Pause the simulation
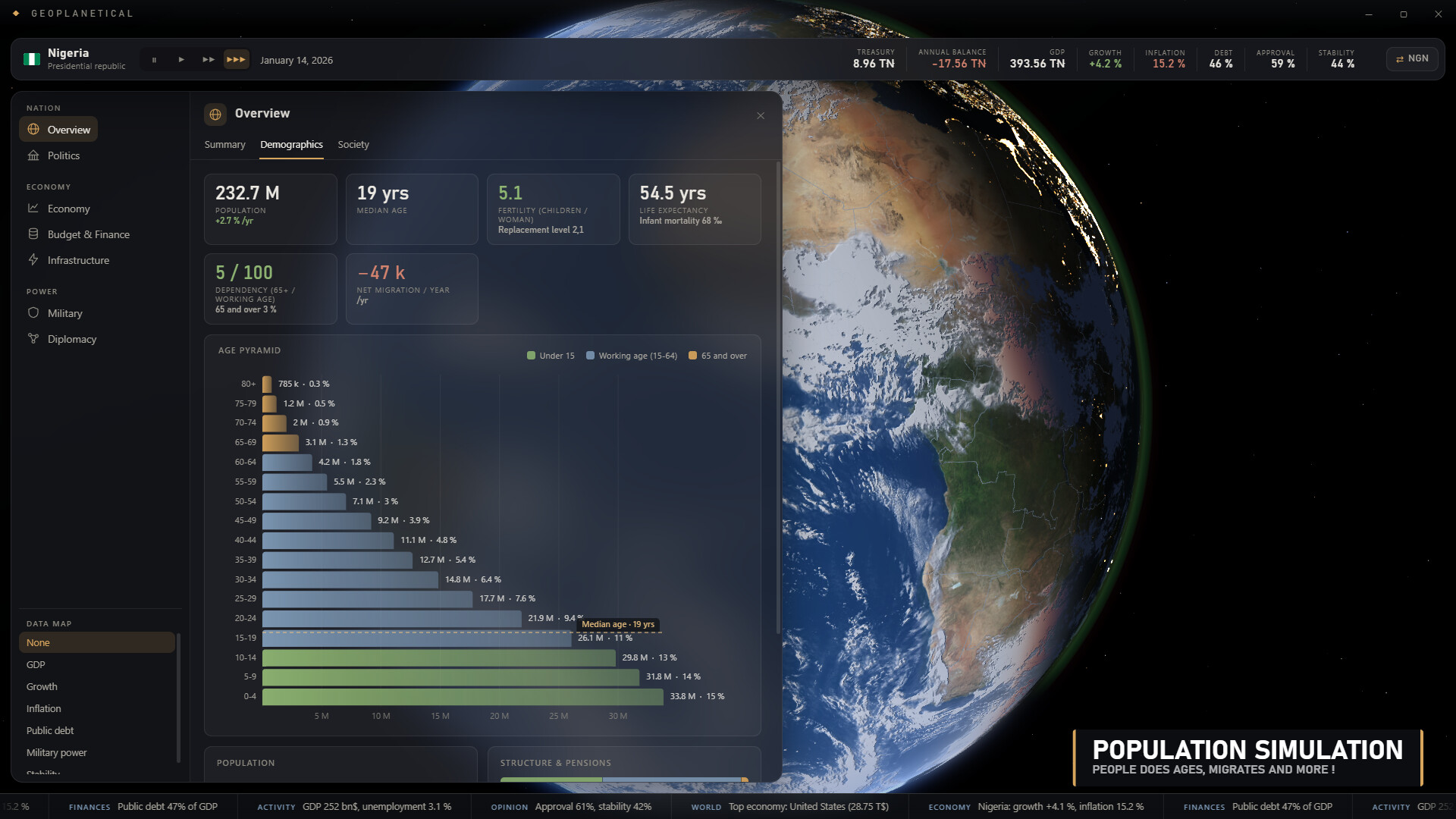This screenshot has height=819, width=1456. tap(154, 60)
